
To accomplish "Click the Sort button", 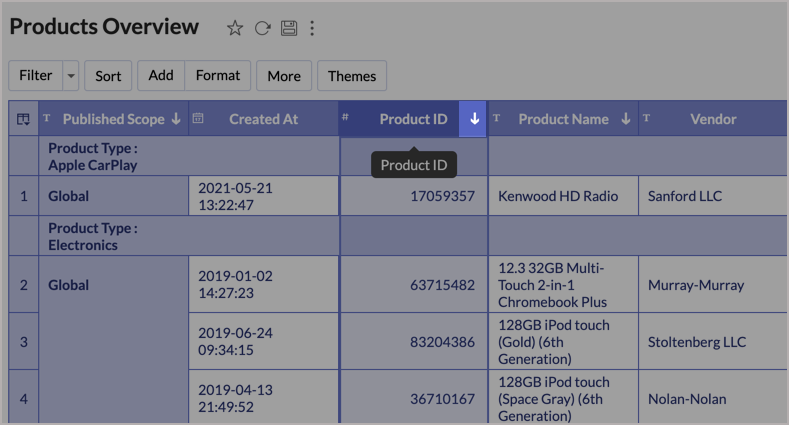I will (108, 76).
